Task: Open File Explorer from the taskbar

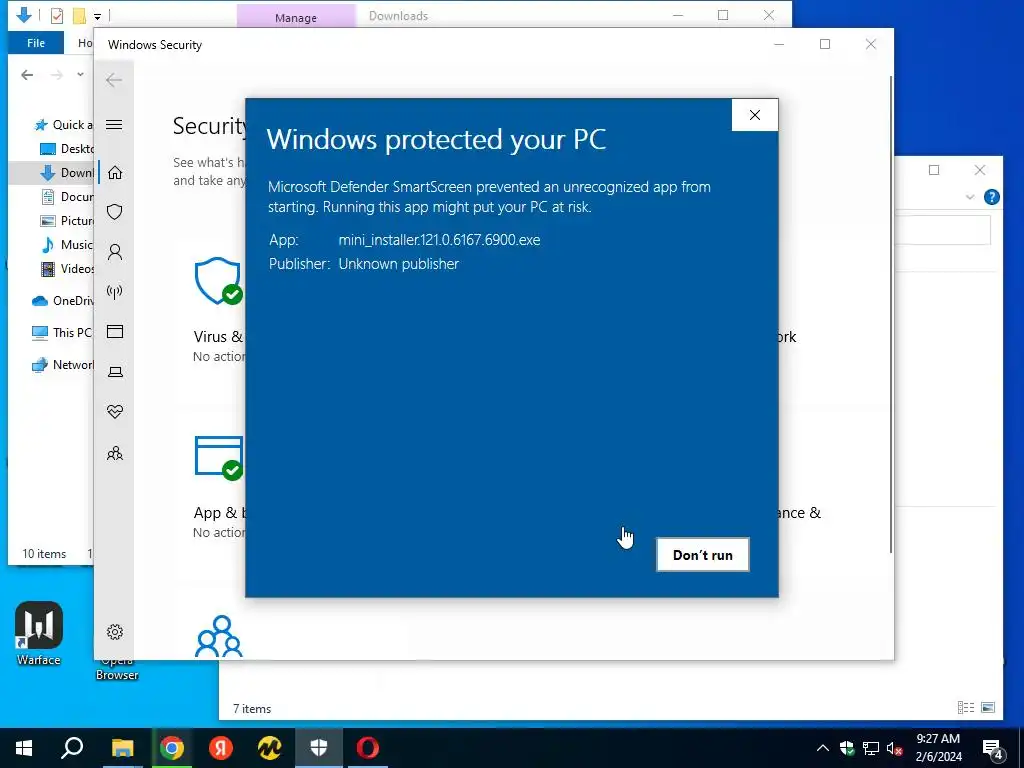Action: [122, 748]
